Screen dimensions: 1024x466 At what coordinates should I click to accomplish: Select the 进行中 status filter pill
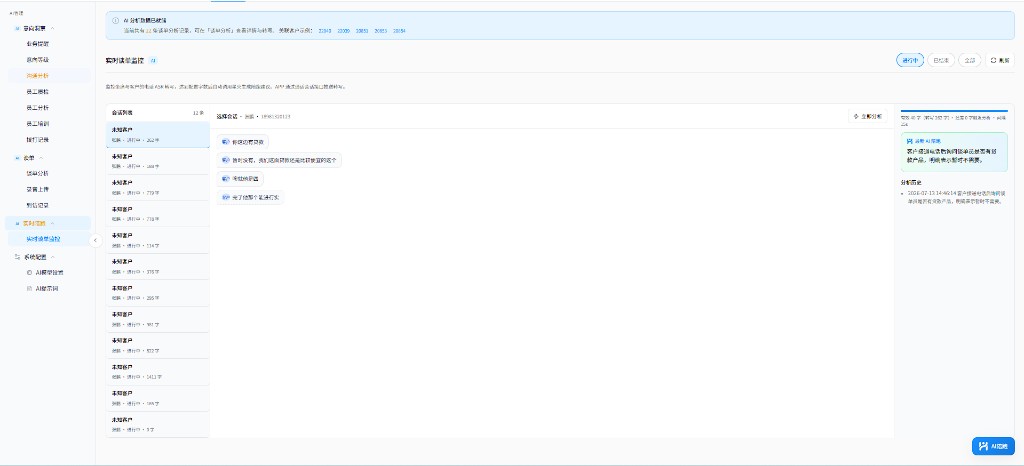coord(910,60)
